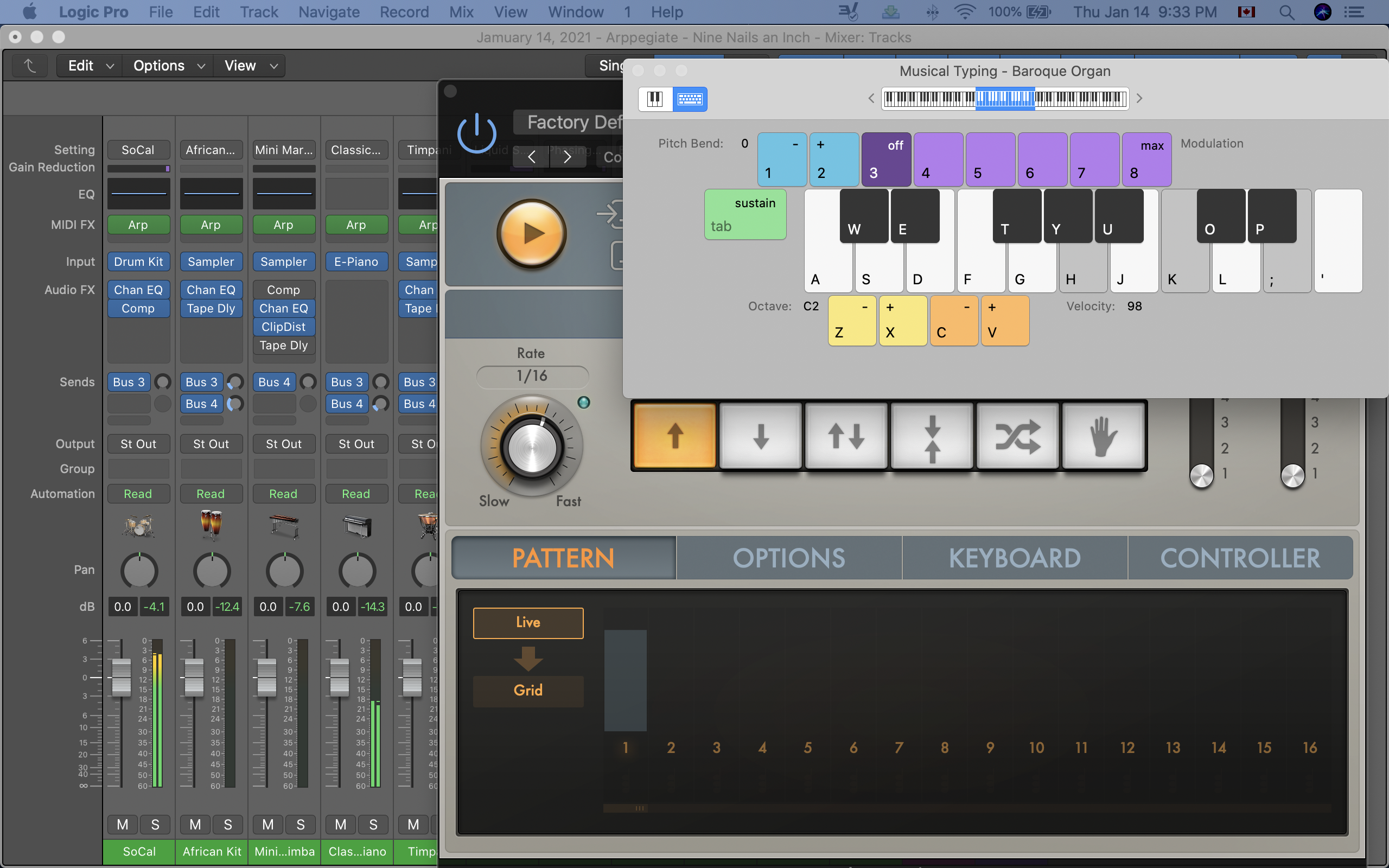The image size is (1389, 868).
Task: Select pattern step 8
Action: [x=945, y=748]
